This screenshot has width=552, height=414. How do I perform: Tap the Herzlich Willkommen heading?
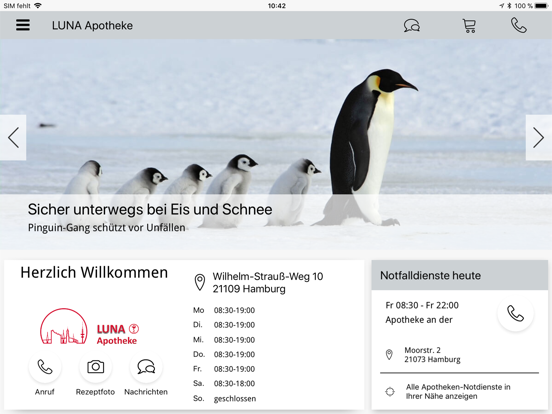(x=94, y=272)
